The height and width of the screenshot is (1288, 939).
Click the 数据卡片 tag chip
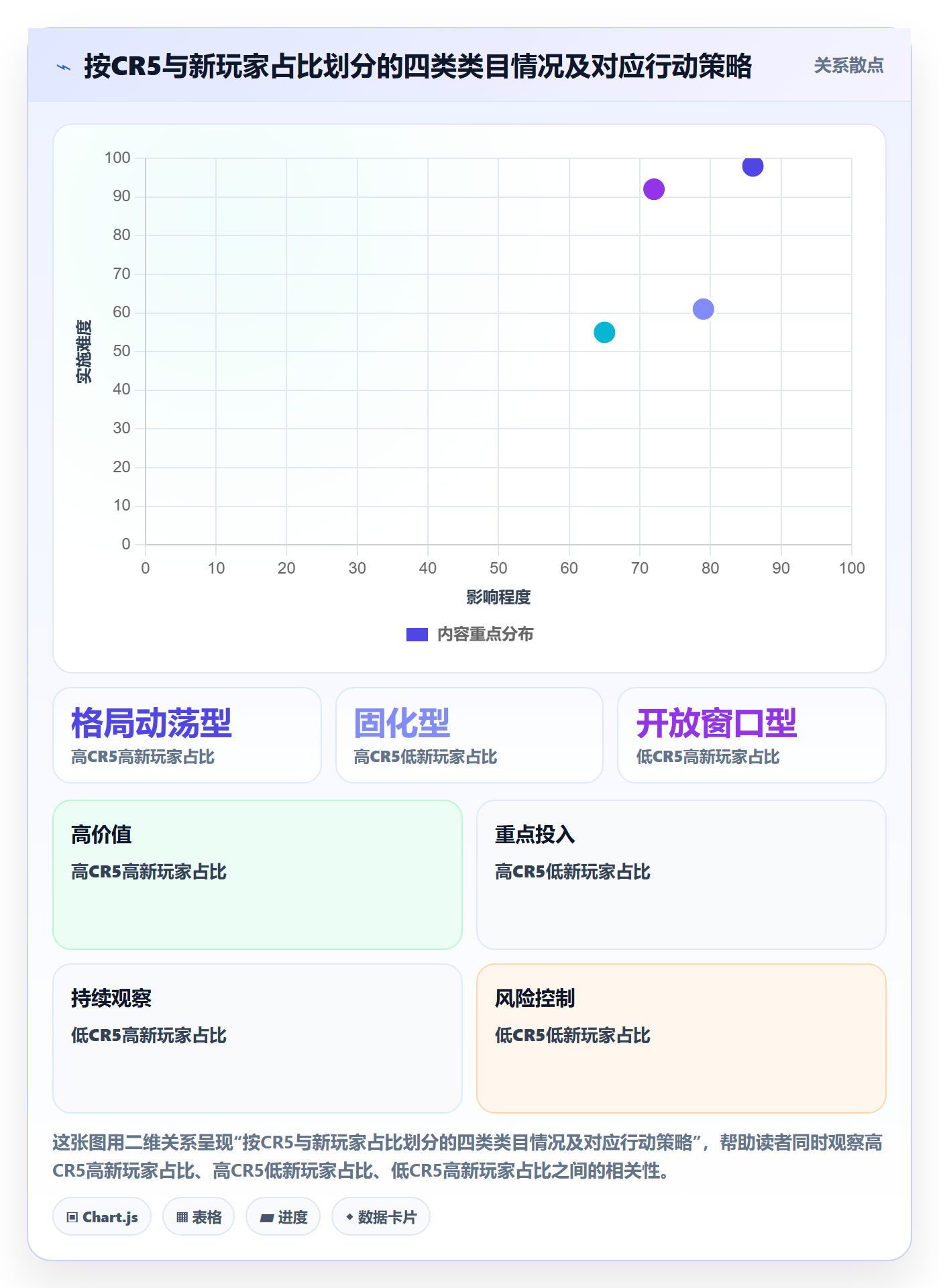click(x=381, y=1217)
